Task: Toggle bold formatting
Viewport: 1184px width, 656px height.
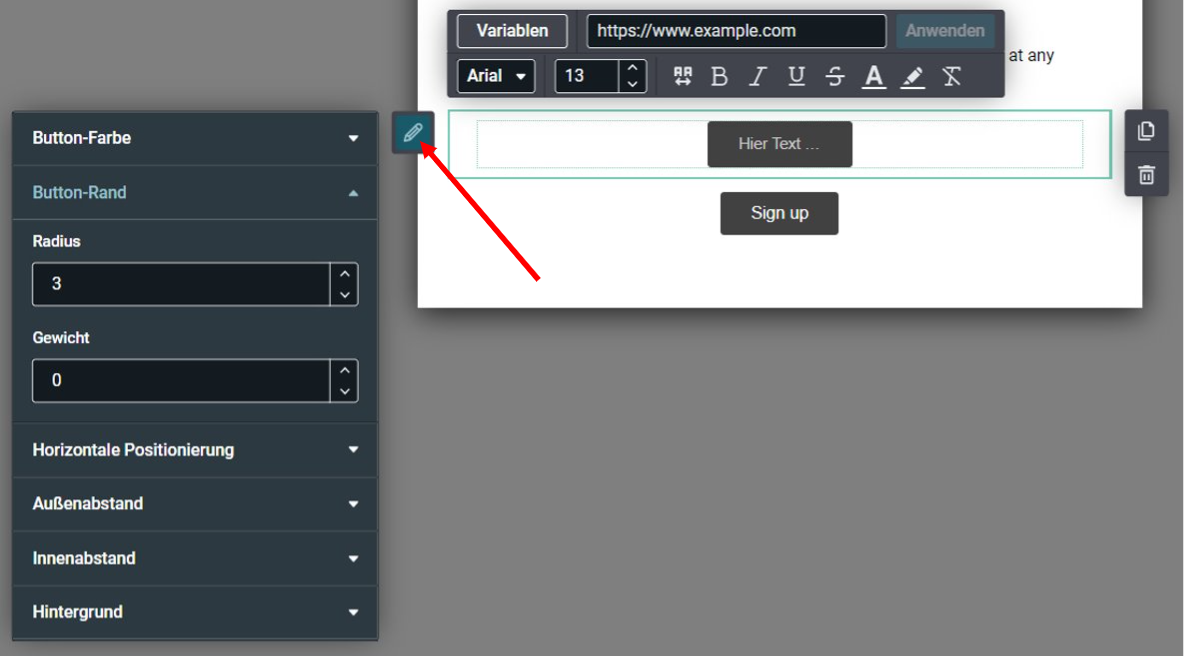Action: [x=719, y=76]
